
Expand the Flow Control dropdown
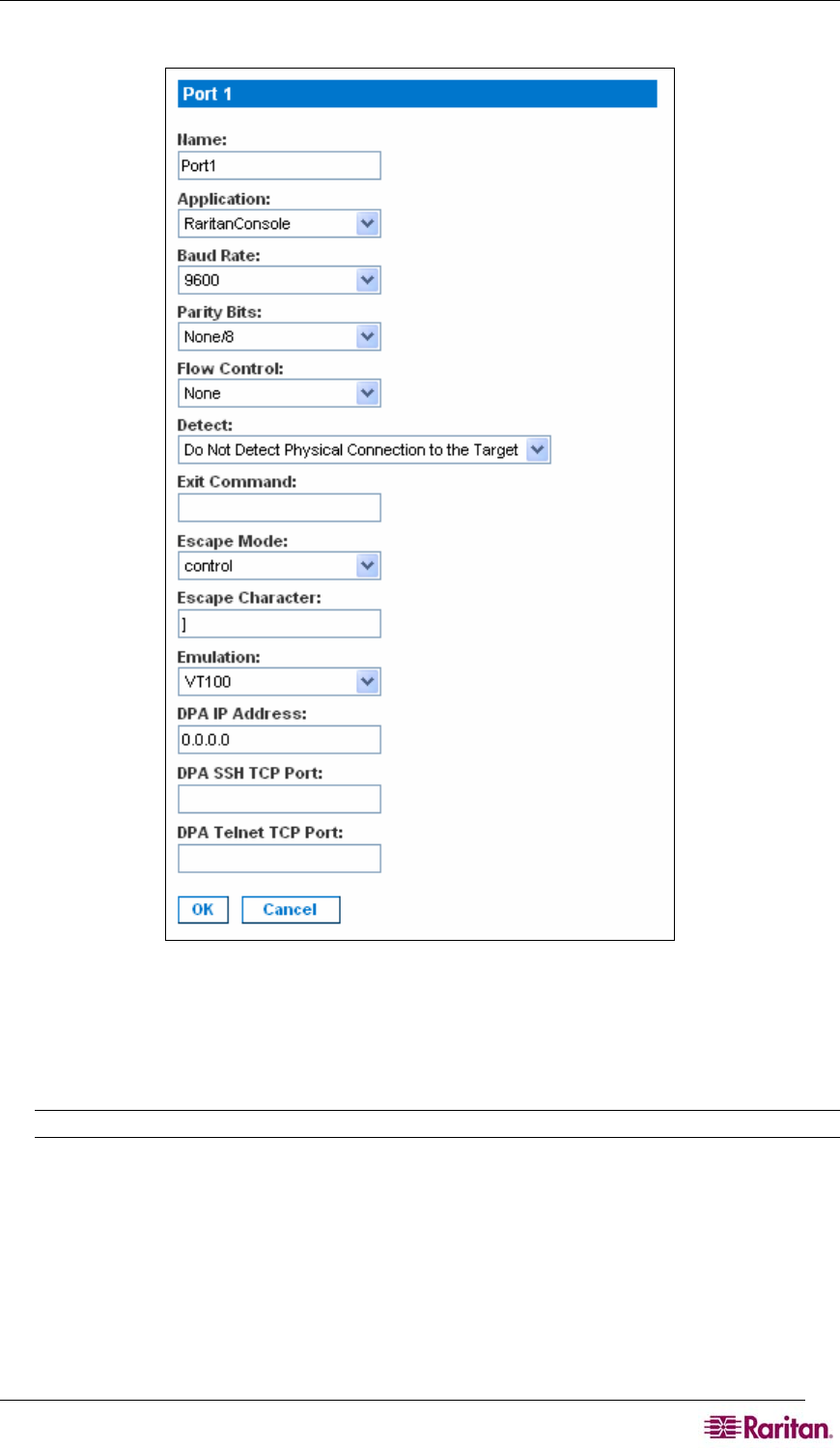pos(279,393)
